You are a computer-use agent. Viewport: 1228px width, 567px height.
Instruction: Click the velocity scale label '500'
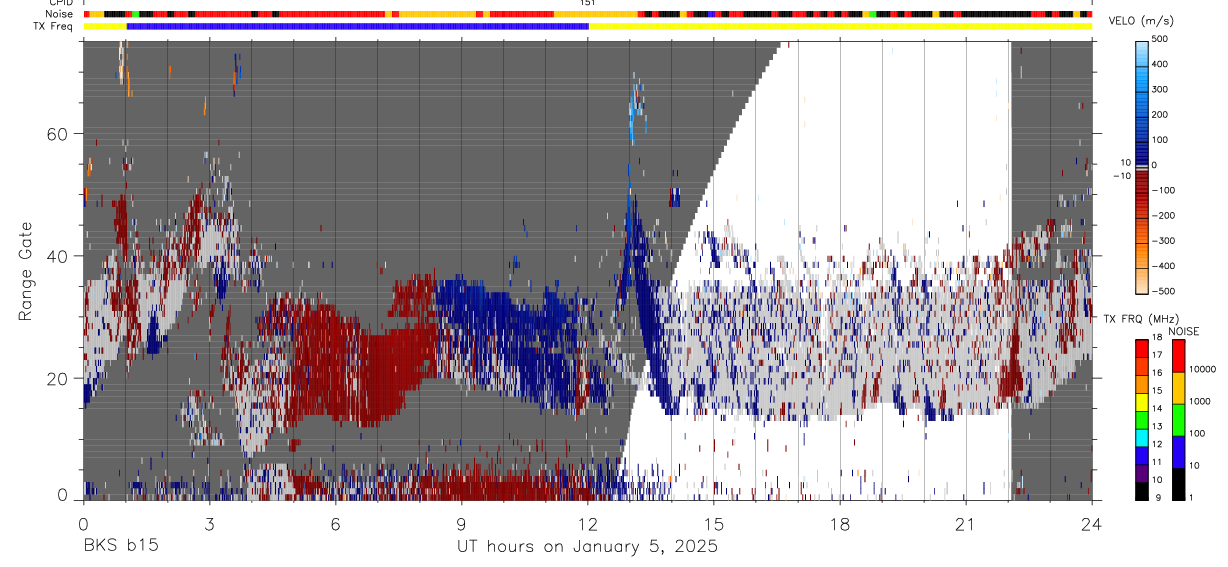(x=1160, y=39)
